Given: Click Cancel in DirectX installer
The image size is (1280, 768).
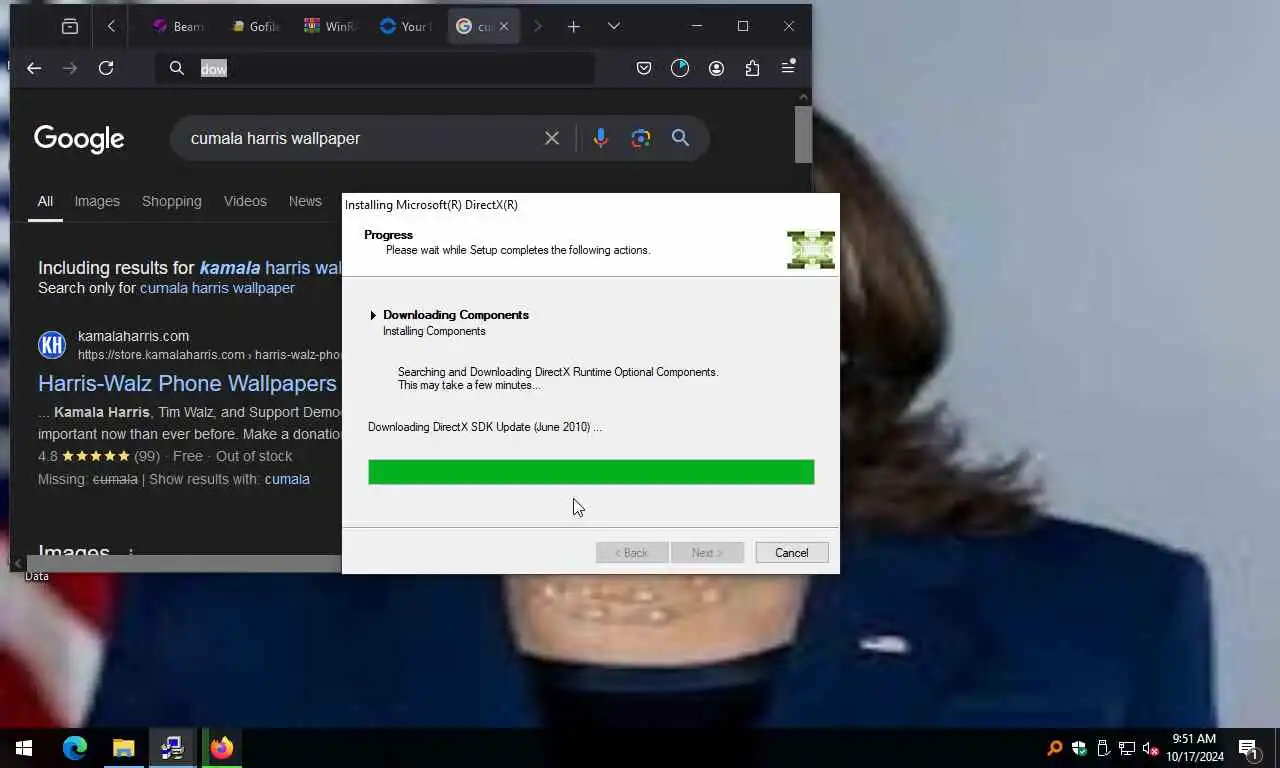Looking at the screenshot, I should click(791, 553).
